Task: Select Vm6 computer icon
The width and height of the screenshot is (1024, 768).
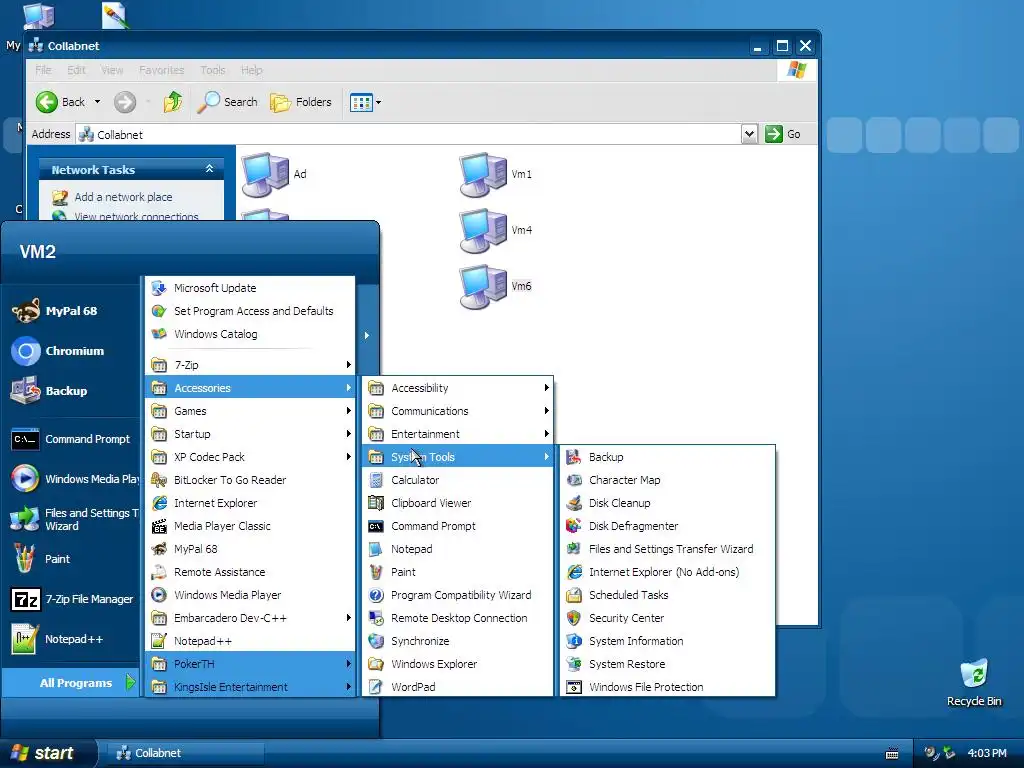Action: (x=496, y=287)
